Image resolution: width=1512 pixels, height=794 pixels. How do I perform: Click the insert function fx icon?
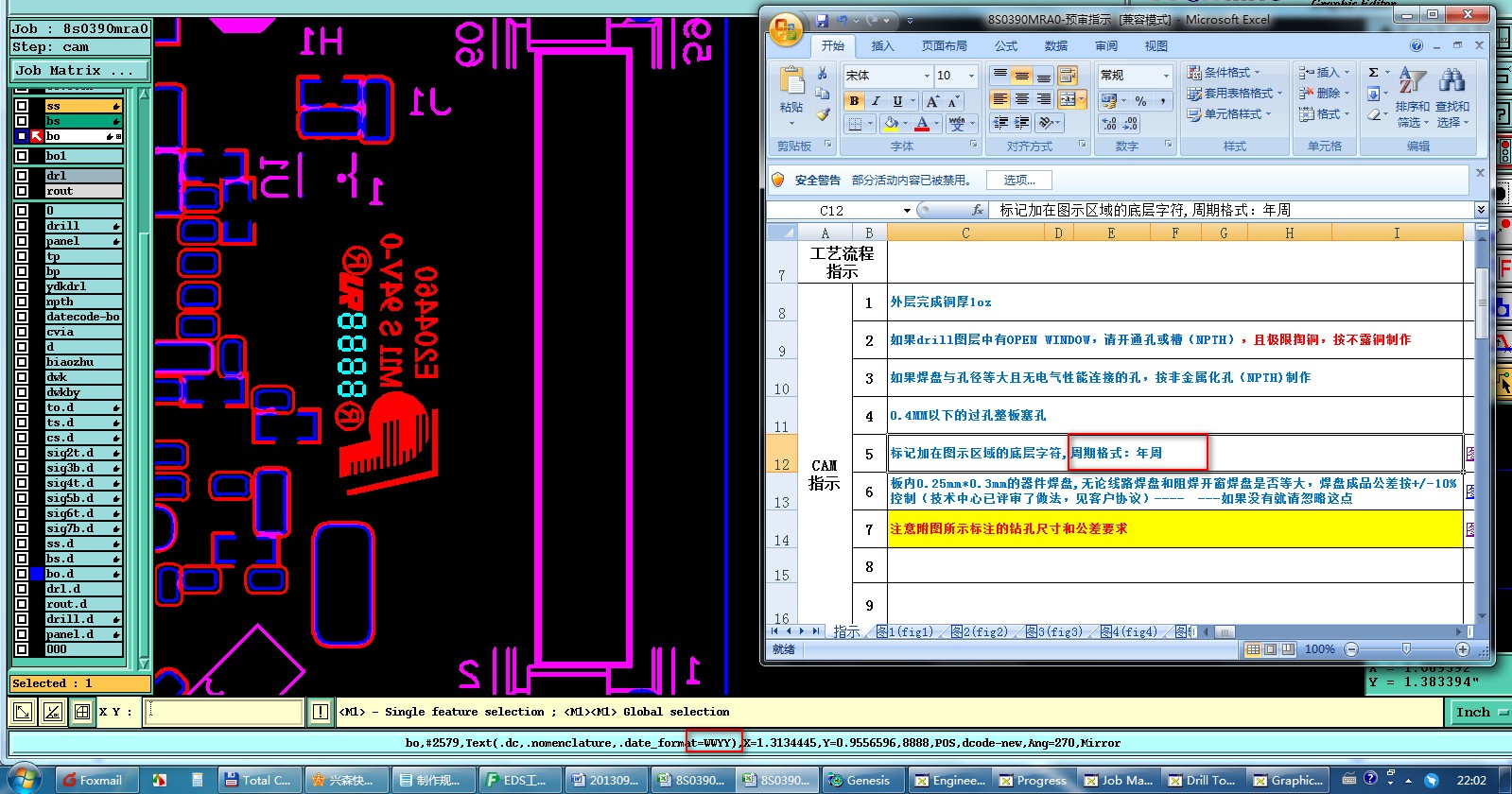pos(977,210)
